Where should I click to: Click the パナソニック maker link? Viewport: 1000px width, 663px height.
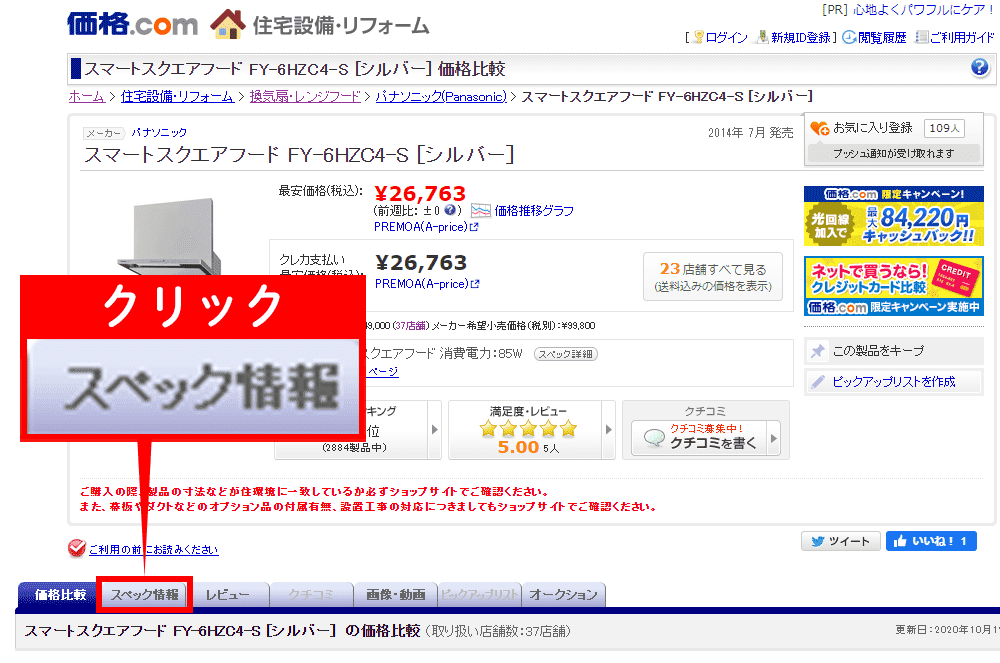[x=159, y=133]
